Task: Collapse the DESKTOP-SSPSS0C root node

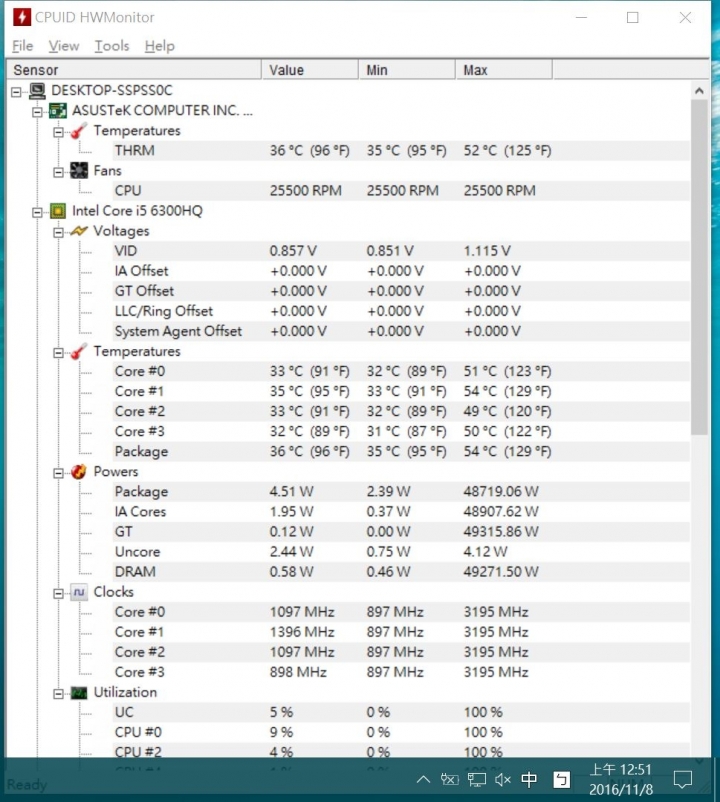Action: (x=16, y=92)
